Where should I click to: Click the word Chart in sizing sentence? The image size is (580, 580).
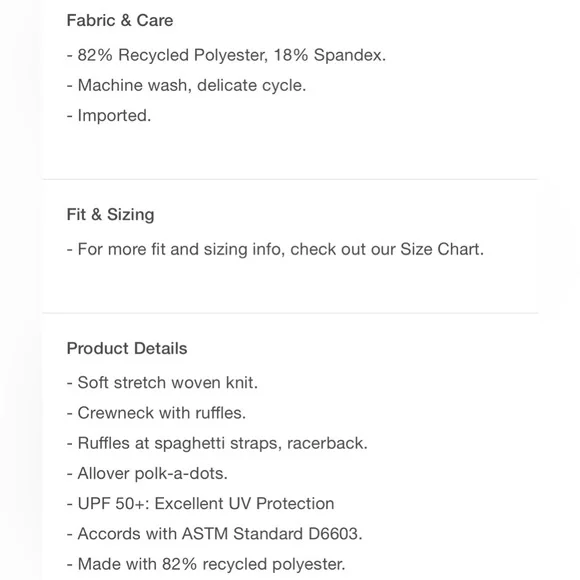click(460, 249)
